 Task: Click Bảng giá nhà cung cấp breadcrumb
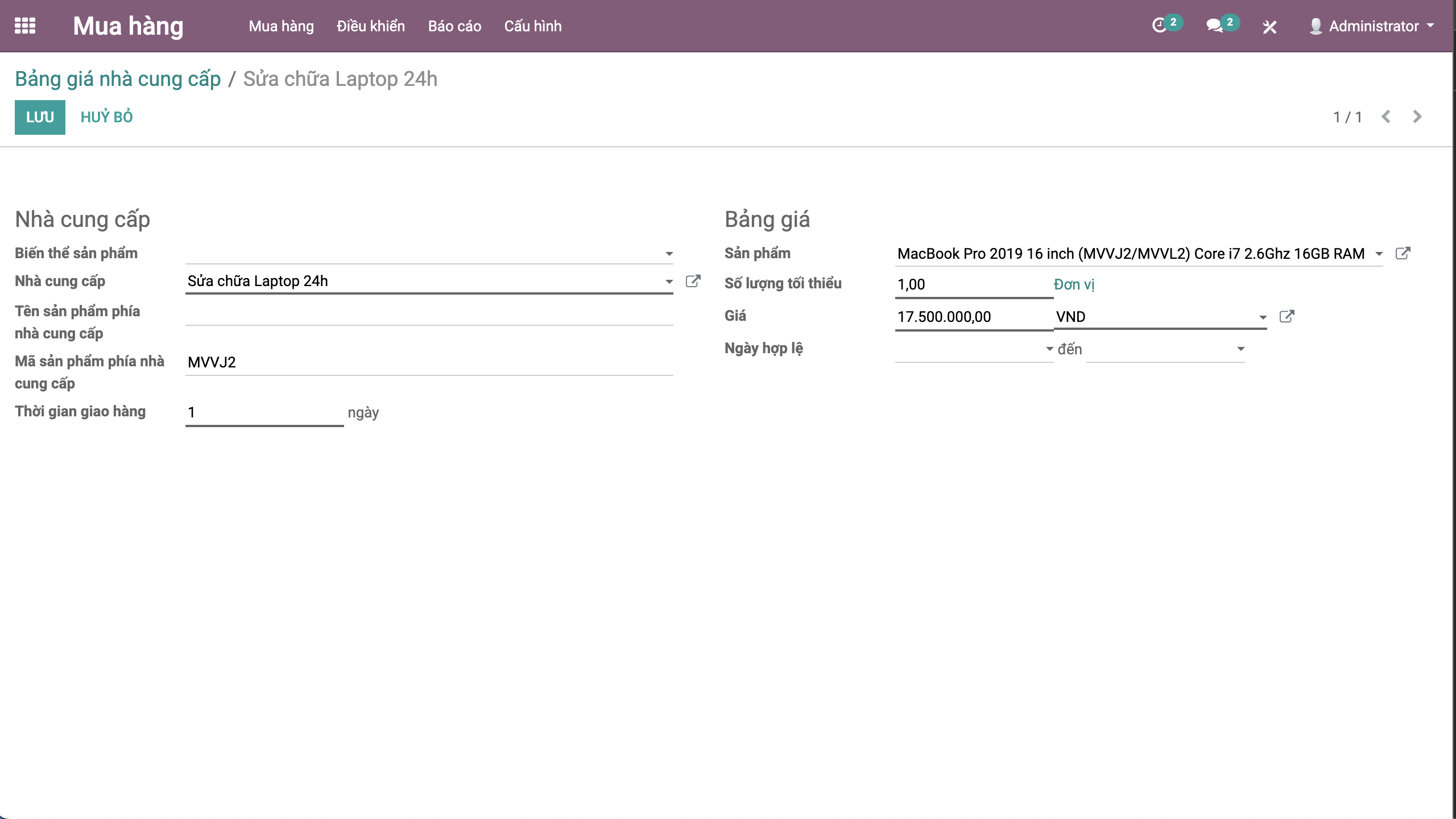tap(118, 79)
